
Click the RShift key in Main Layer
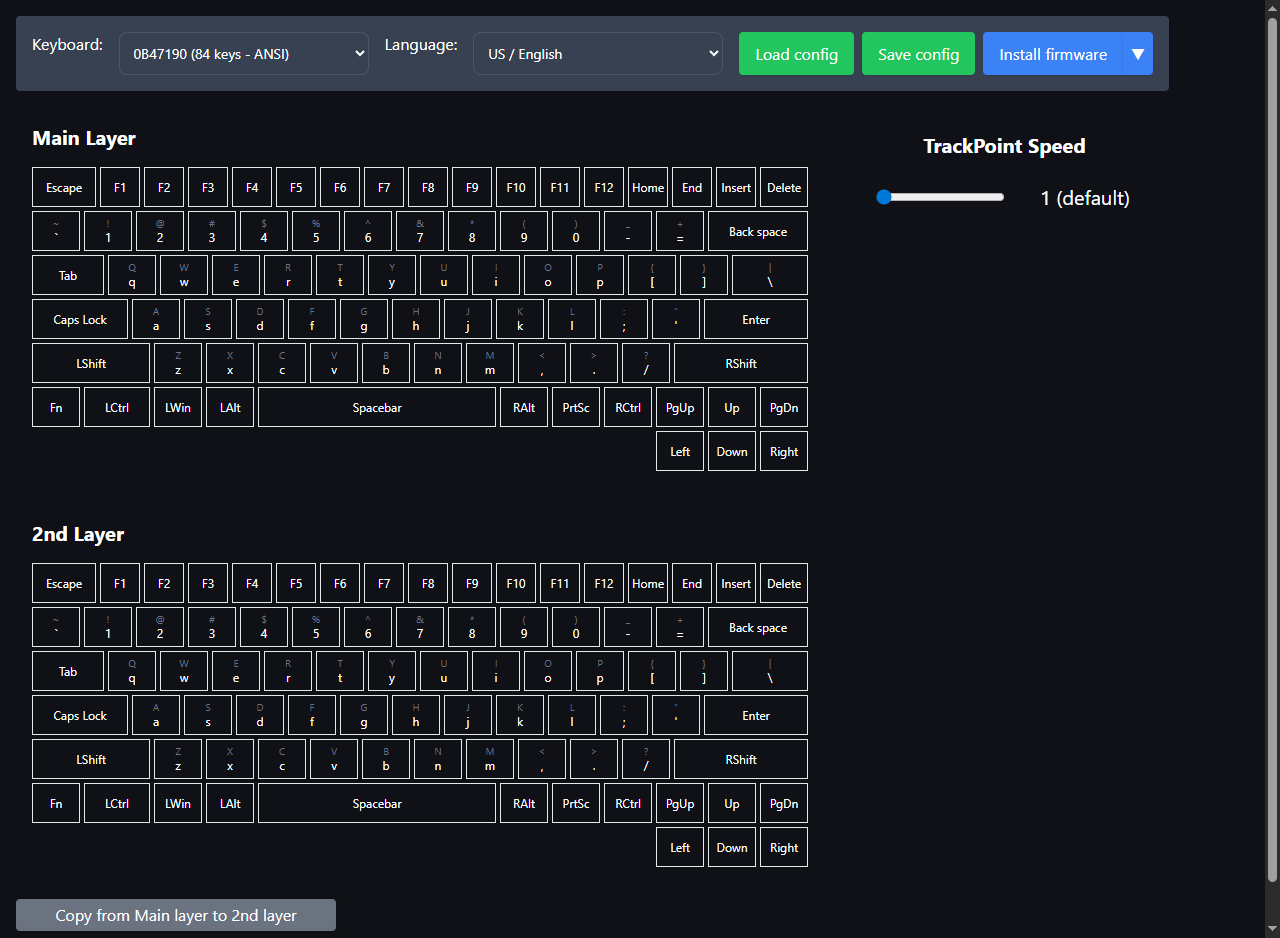click(741, 364)
